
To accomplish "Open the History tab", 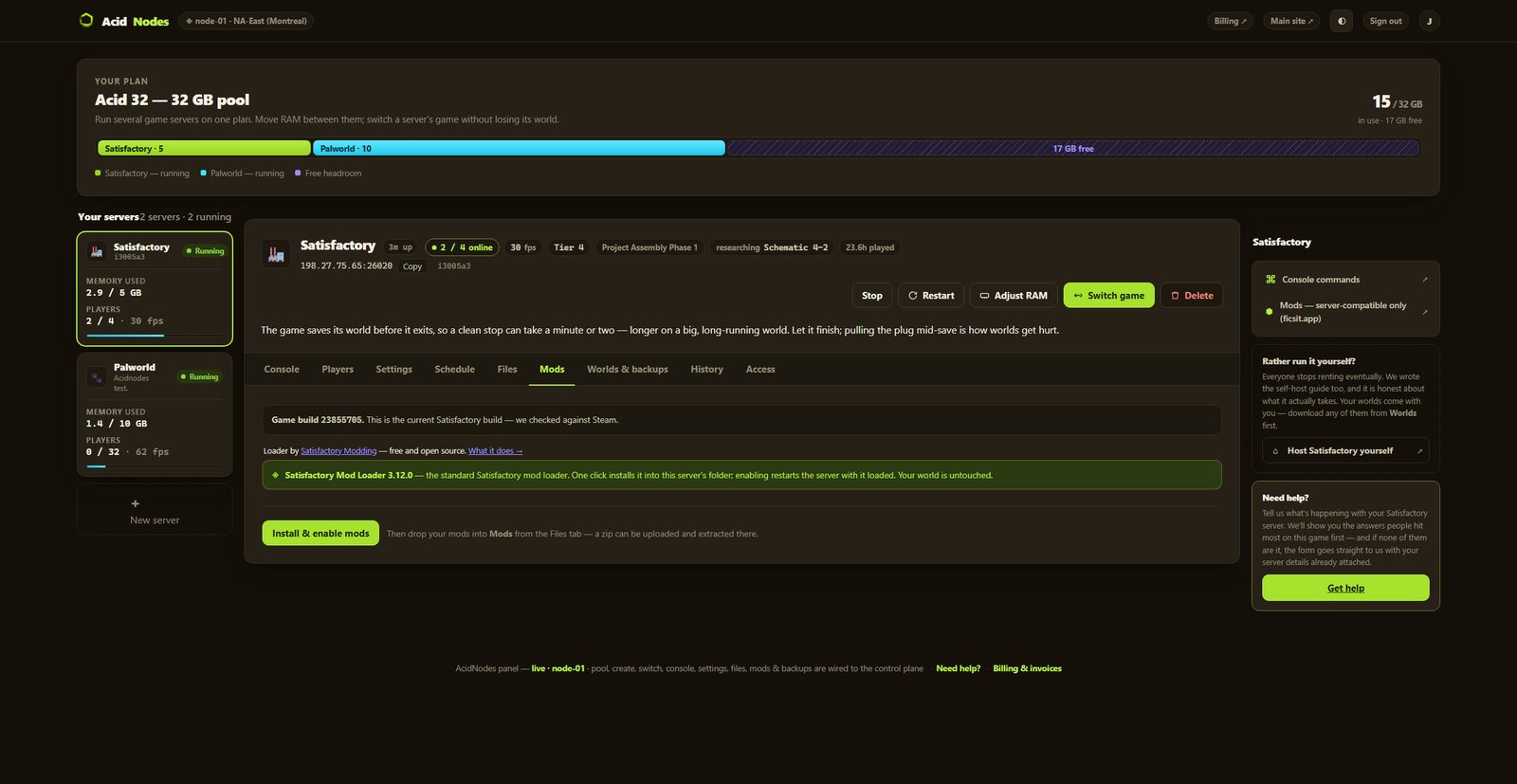I will 707,369.
